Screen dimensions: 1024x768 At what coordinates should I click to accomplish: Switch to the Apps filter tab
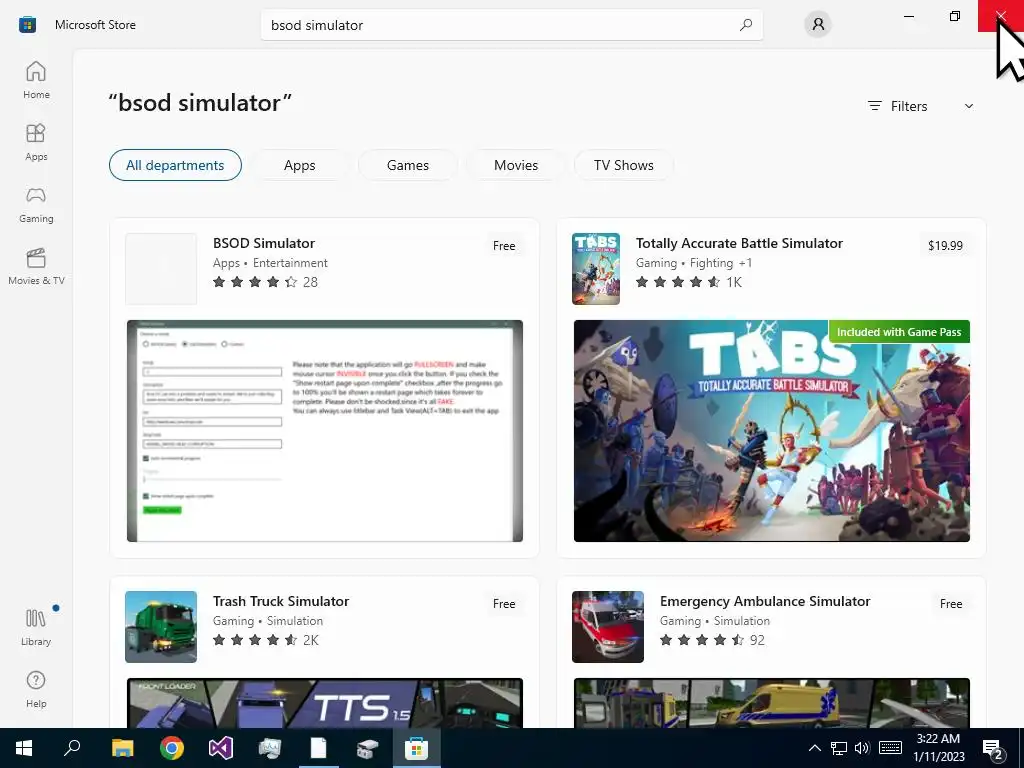coord(300,165)
